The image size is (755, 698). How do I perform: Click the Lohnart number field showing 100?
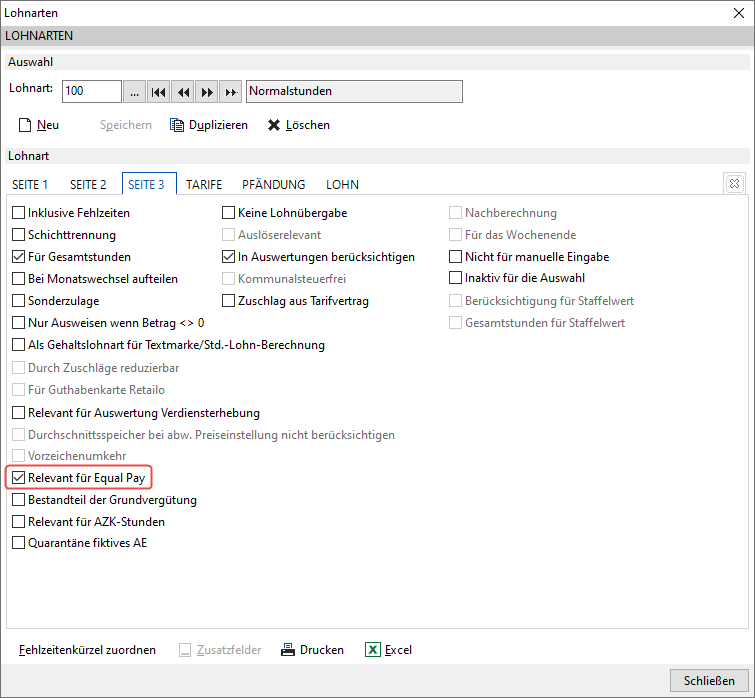[x=91, y=91]
